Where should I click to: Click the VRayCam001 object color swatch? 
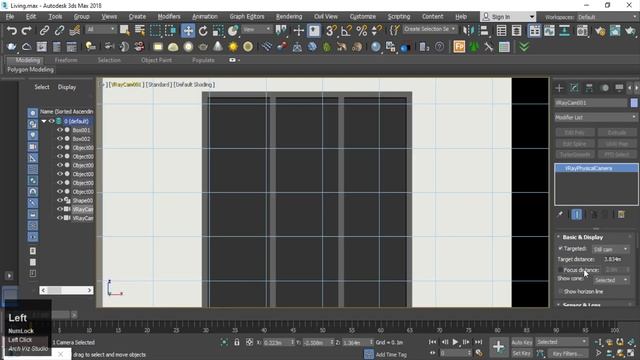click(634, 103)
